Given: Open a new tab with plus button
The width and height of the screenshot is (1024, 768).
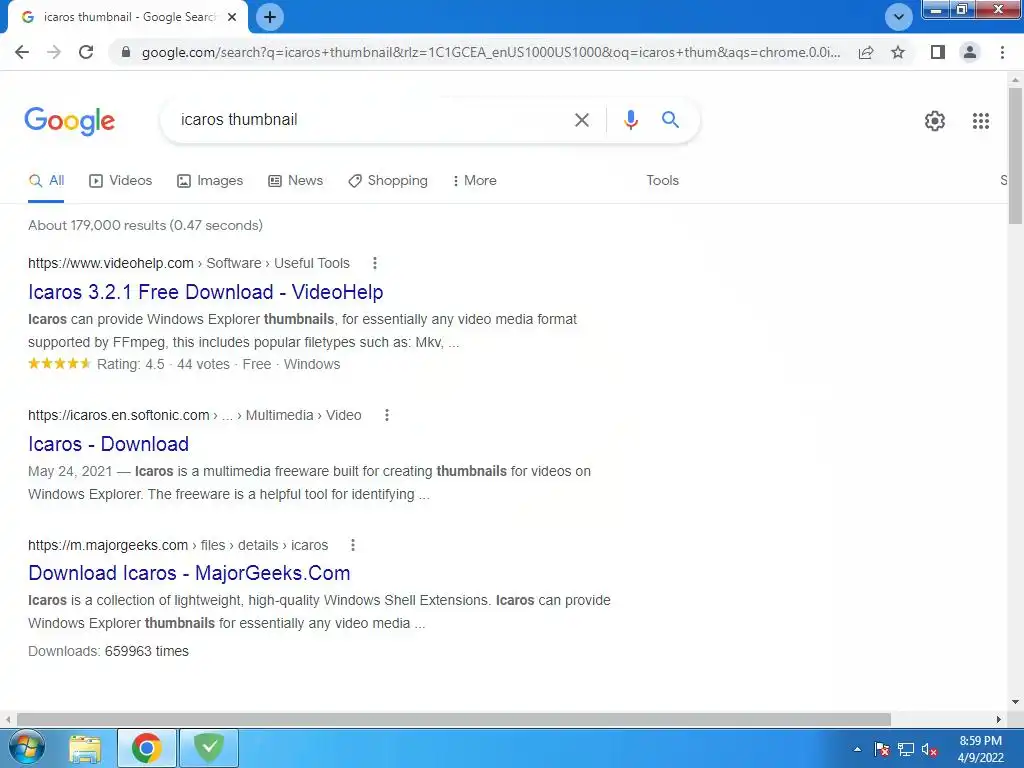Looking at the screenshot, I should 270,17.
